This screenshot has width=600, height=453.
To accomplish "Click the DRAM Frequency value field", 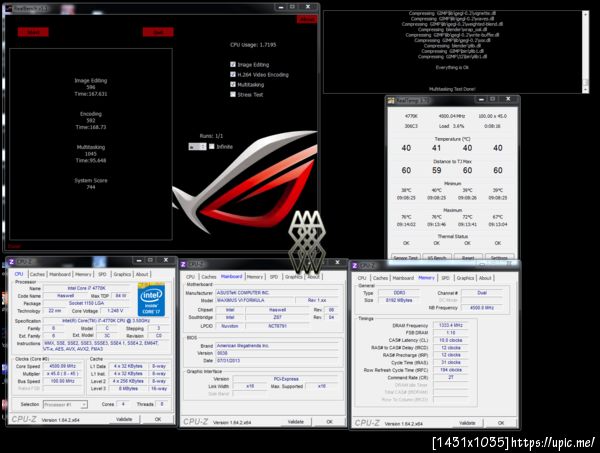I will coord(451,325).
